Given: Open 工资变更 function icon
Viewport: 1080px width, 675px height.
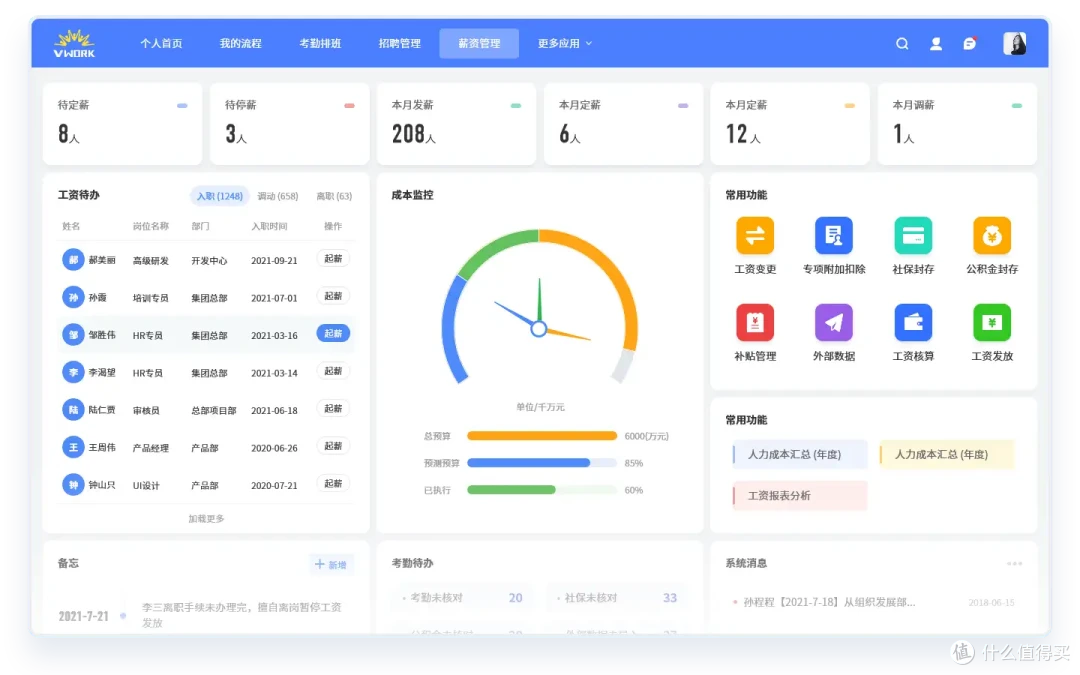Looking at the screenshot, I should pyautogui.click(x=755, y=236).
